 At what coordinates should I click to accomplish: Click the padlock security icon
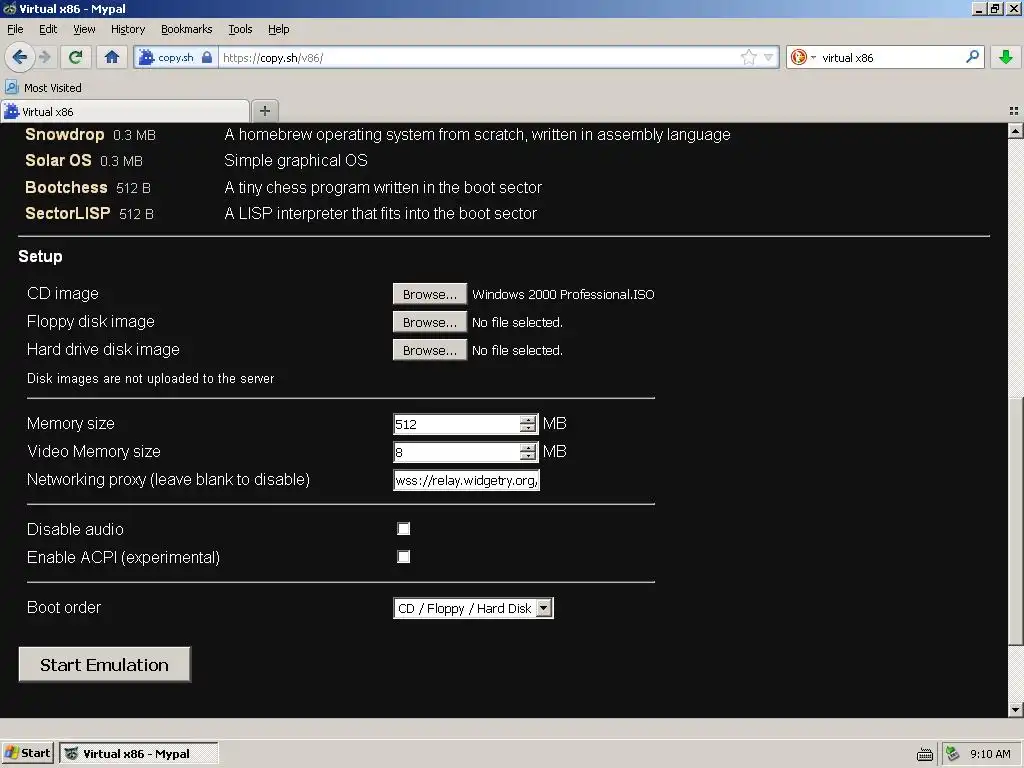coord(207,57)
